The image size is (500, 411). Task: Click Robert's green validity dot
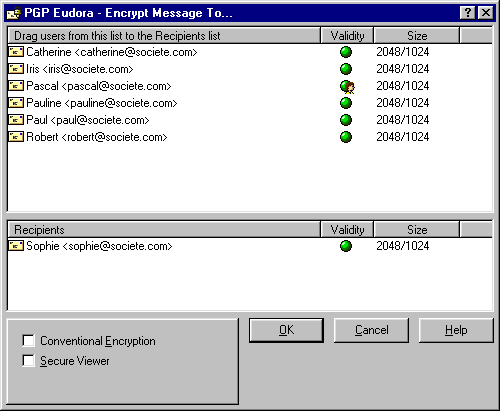pos(346,137)
